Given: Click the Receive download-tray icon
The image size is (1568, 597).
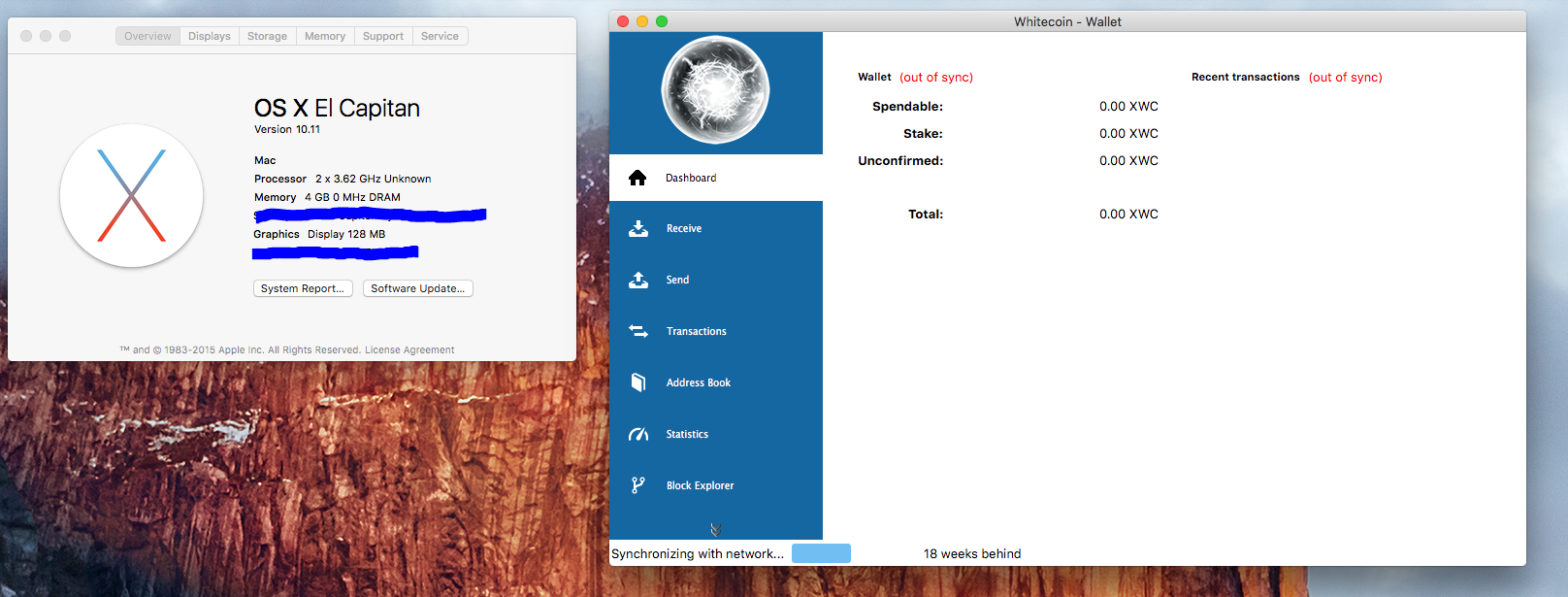Looking at the screenshot, I should click(638, 228).
